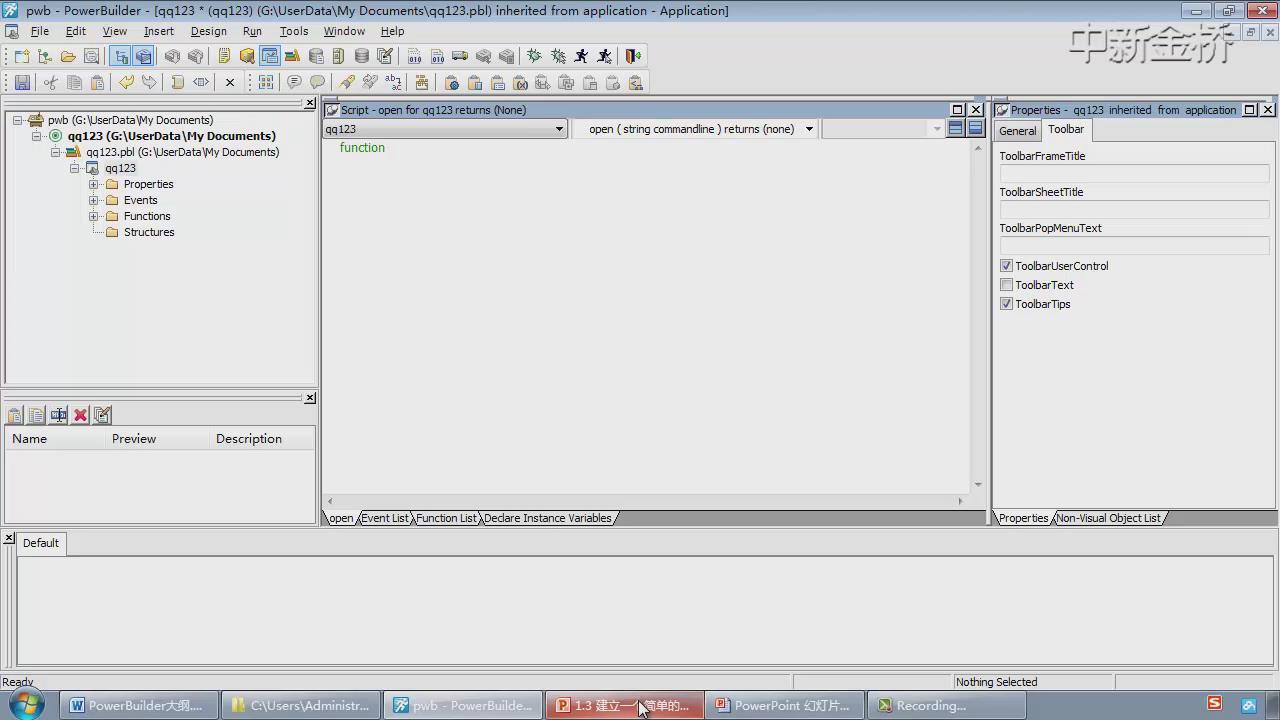Open the qq123 object dropdown in script pane
The image size is (1280, 720).
[559, 129]
